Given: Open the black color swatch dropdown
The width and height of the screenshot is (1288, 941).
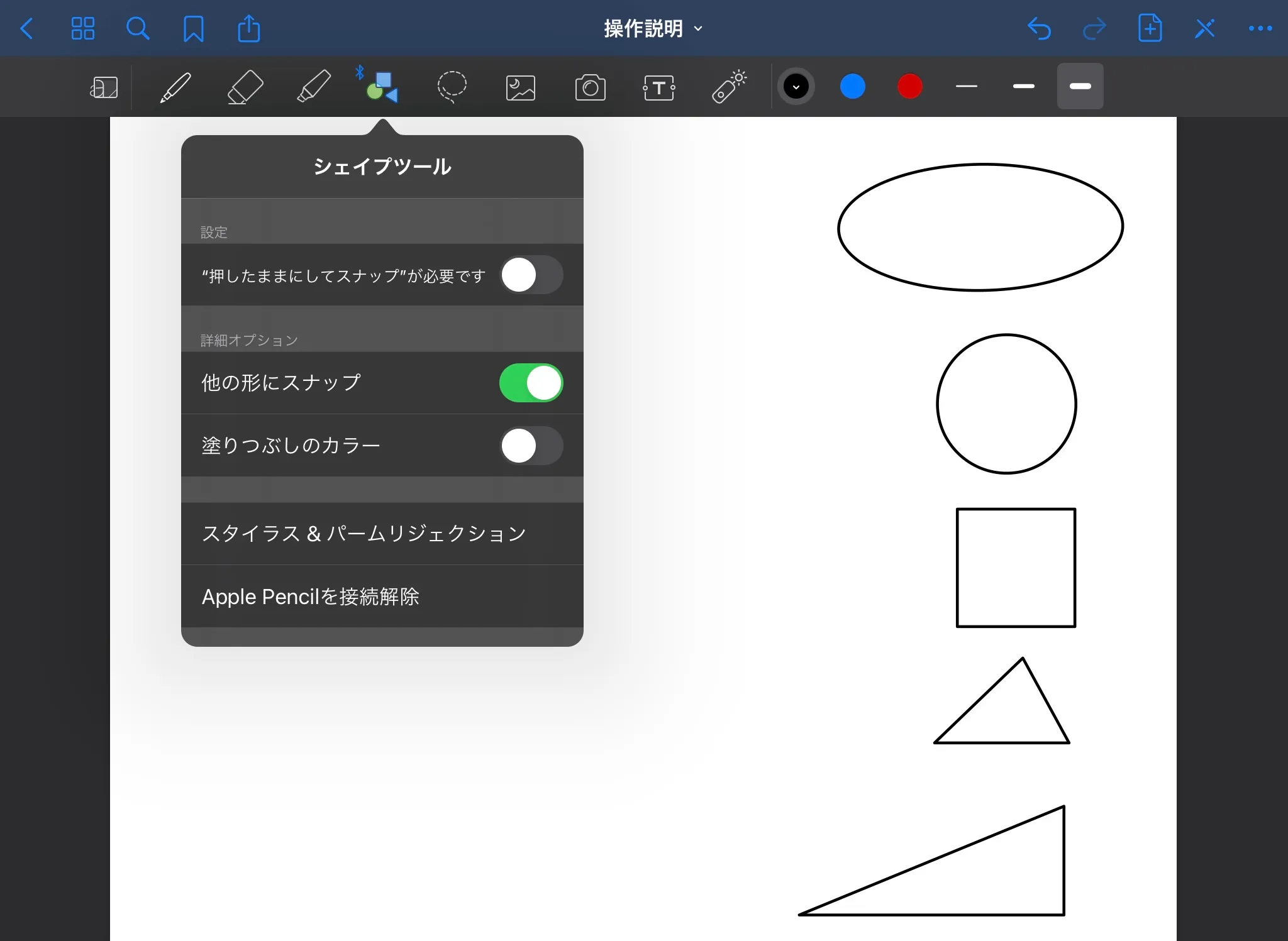Looking at the screenshot, I should coord(796,87).
